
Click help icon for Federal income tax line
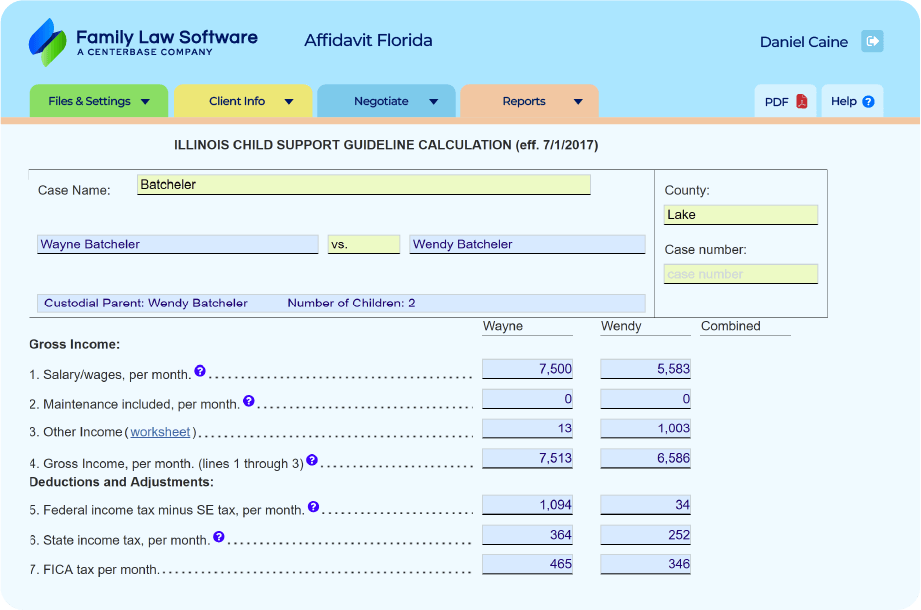click(313, 507)
